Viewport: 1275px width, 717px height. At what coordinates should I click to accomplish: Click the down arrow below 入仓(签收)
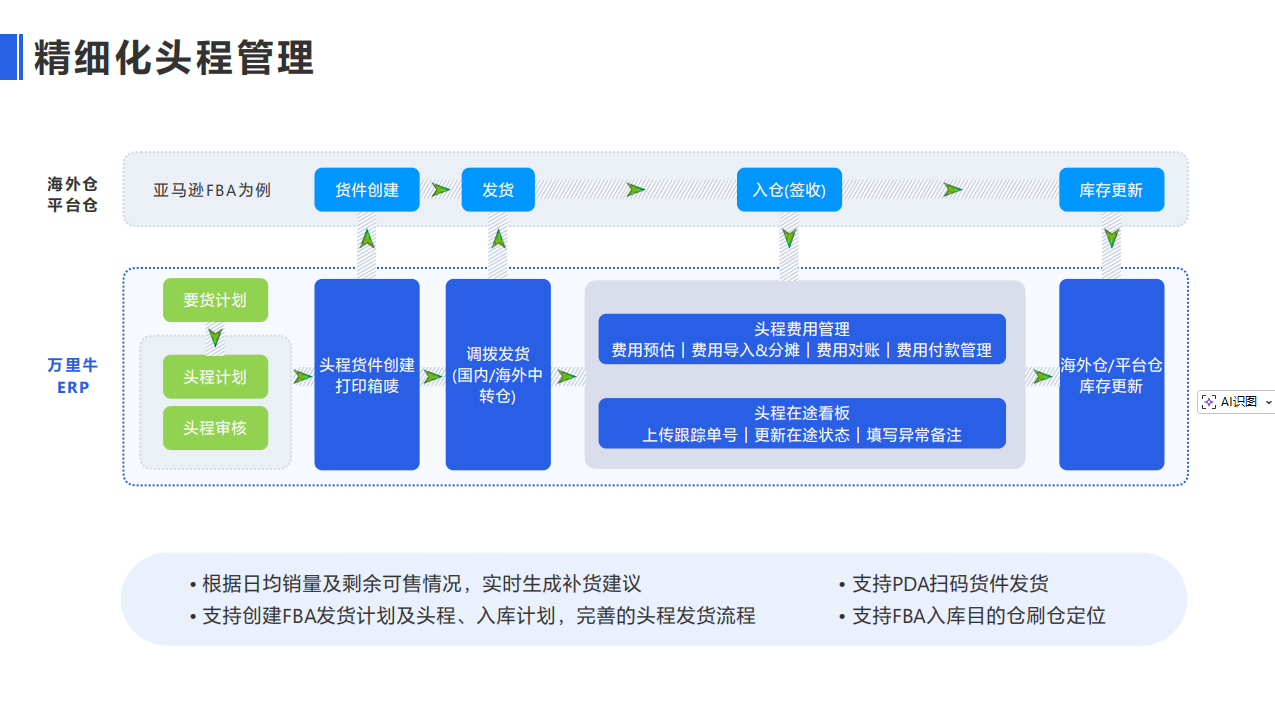click(x=789, y=238)
